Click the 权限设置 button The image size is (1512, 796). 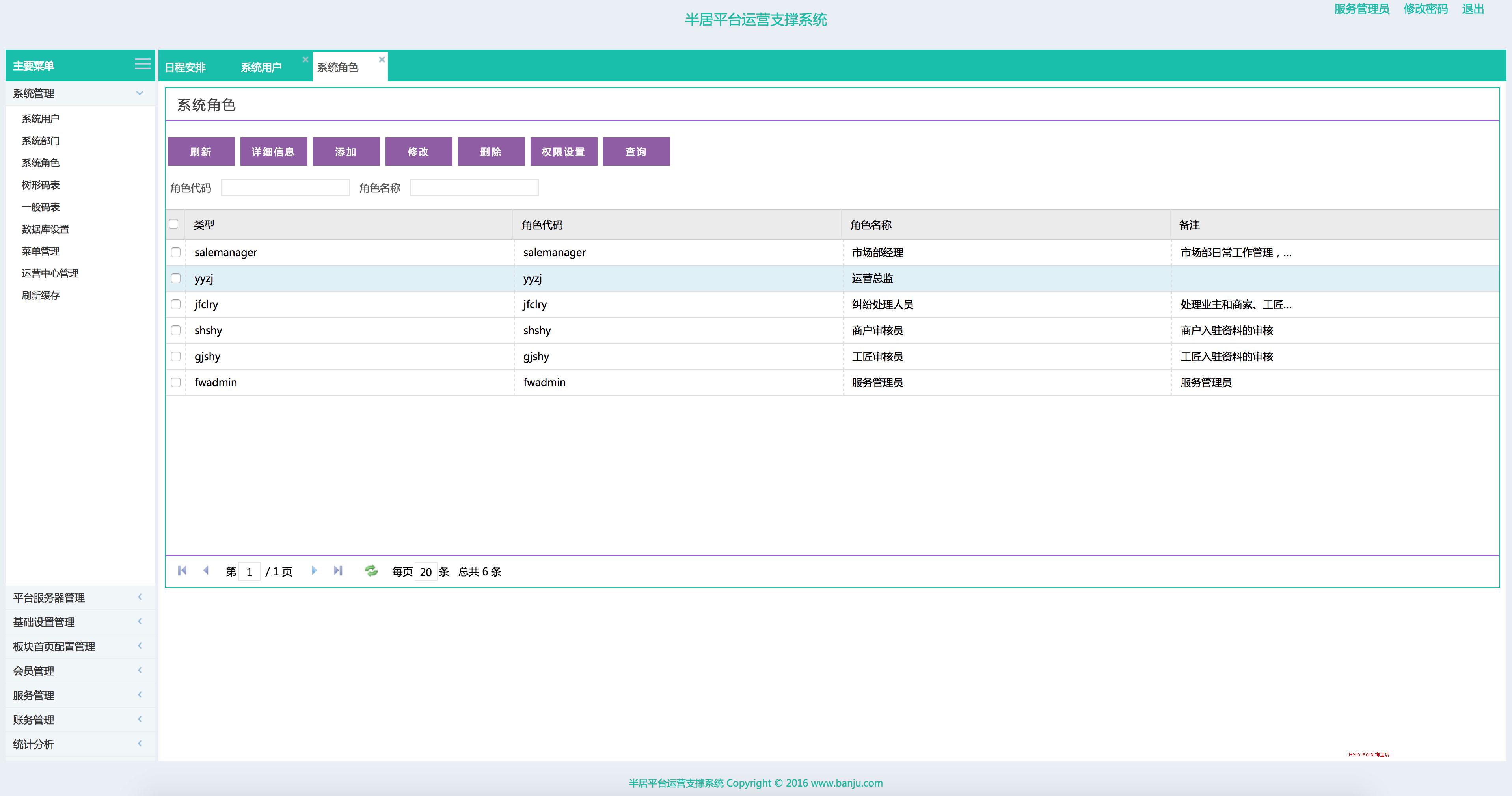pyautogui.click(x=564, y=152)
